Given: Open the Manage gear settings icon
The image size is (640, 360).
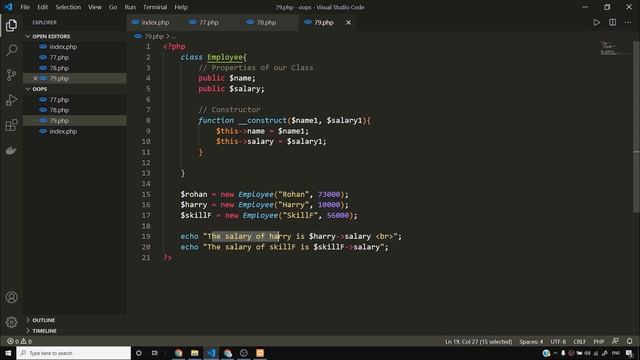Looking at the screenshot, I should pyautogui.click(x=11, y=322).
